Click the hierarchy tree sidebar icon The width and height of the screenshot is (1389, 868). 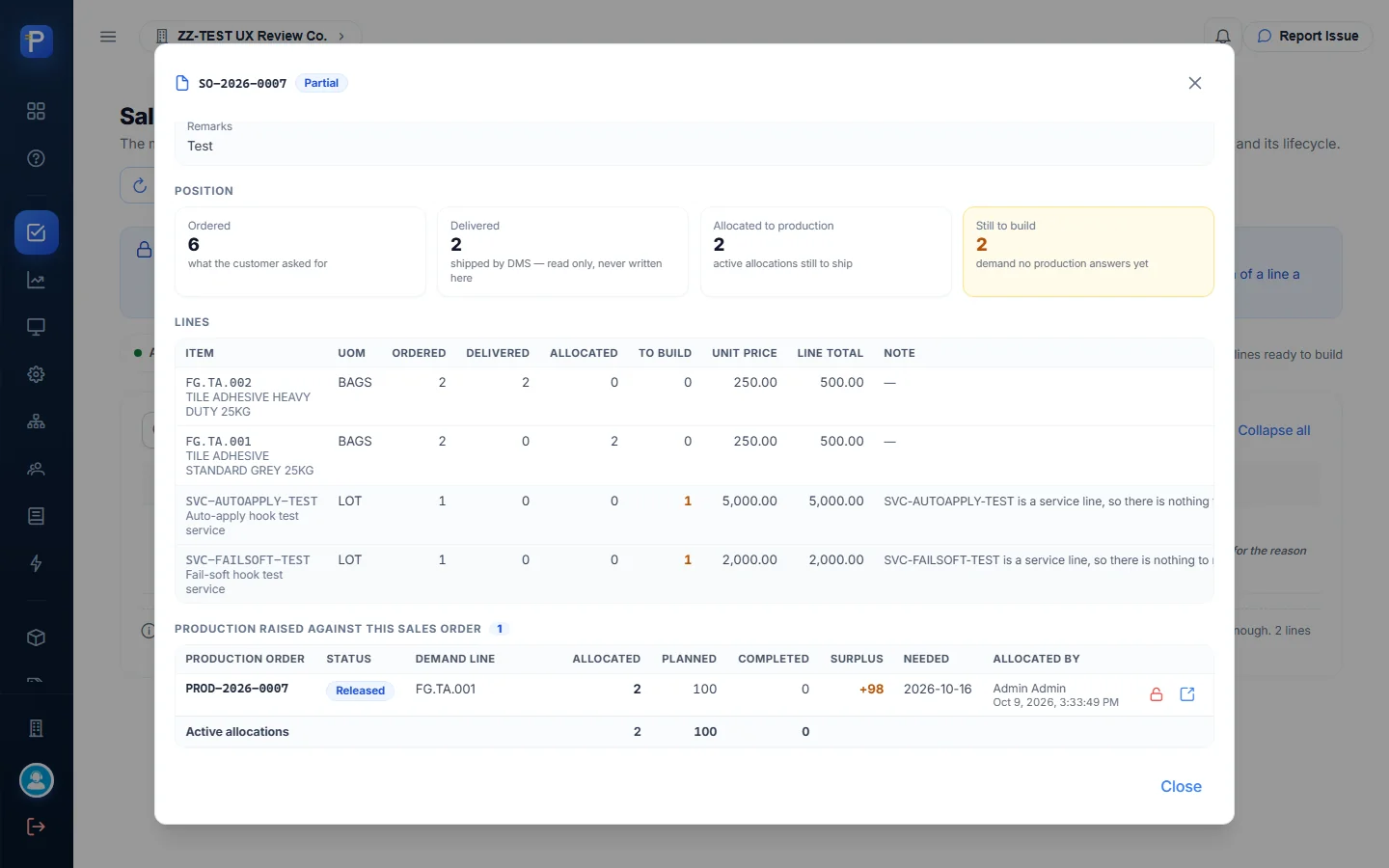pyautogui.click(x=36, y=421)
